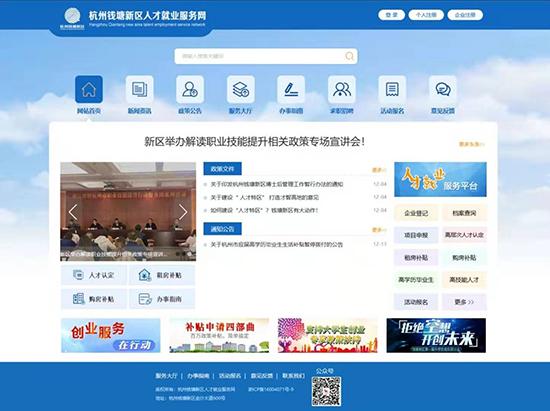
Task: Show next carousel photo with right arrow
Action: pyautogui.click(x=183, y=212)
